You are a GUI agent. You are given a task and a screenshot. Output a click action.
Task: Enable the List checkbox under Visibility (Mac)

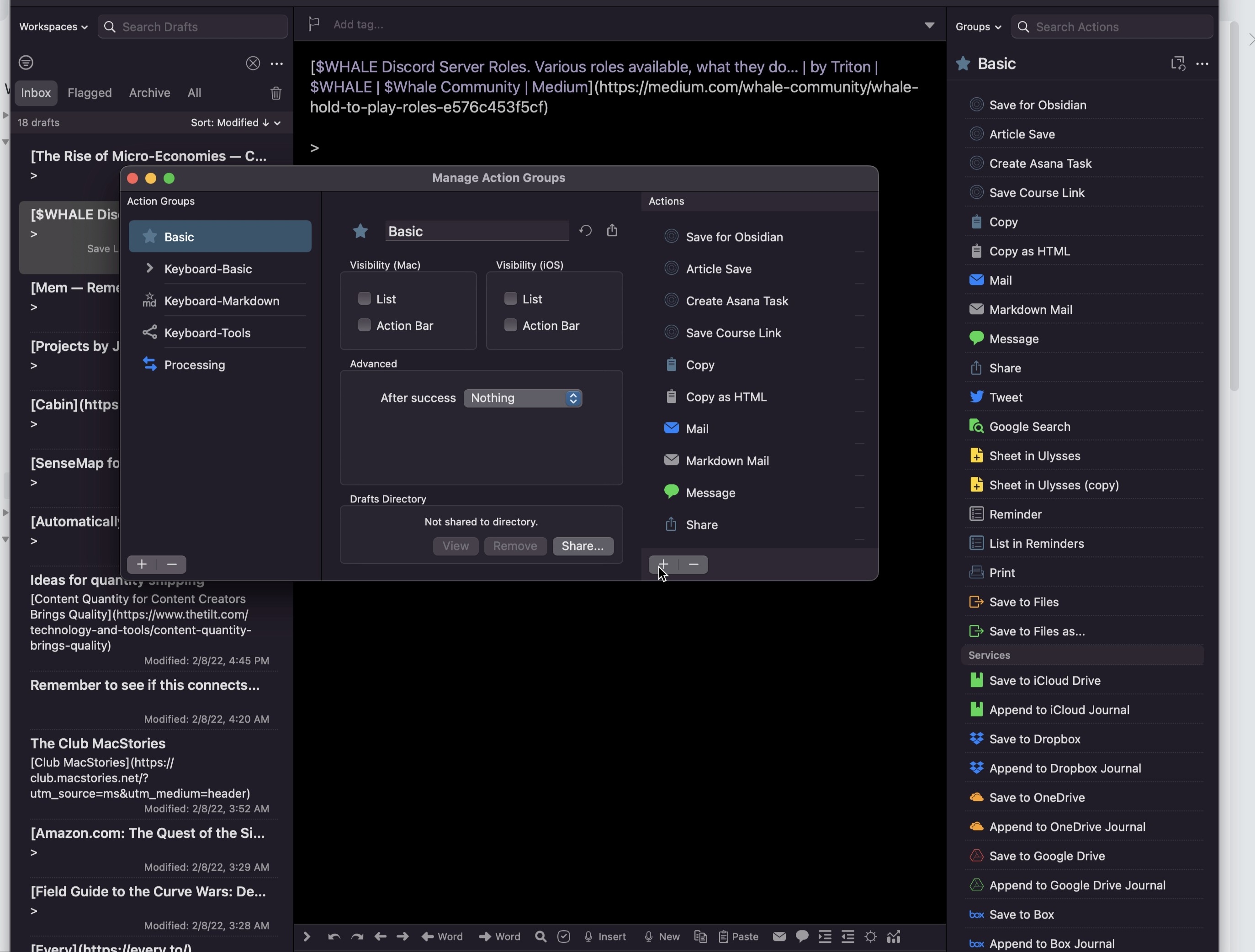[x=364, y=298]
